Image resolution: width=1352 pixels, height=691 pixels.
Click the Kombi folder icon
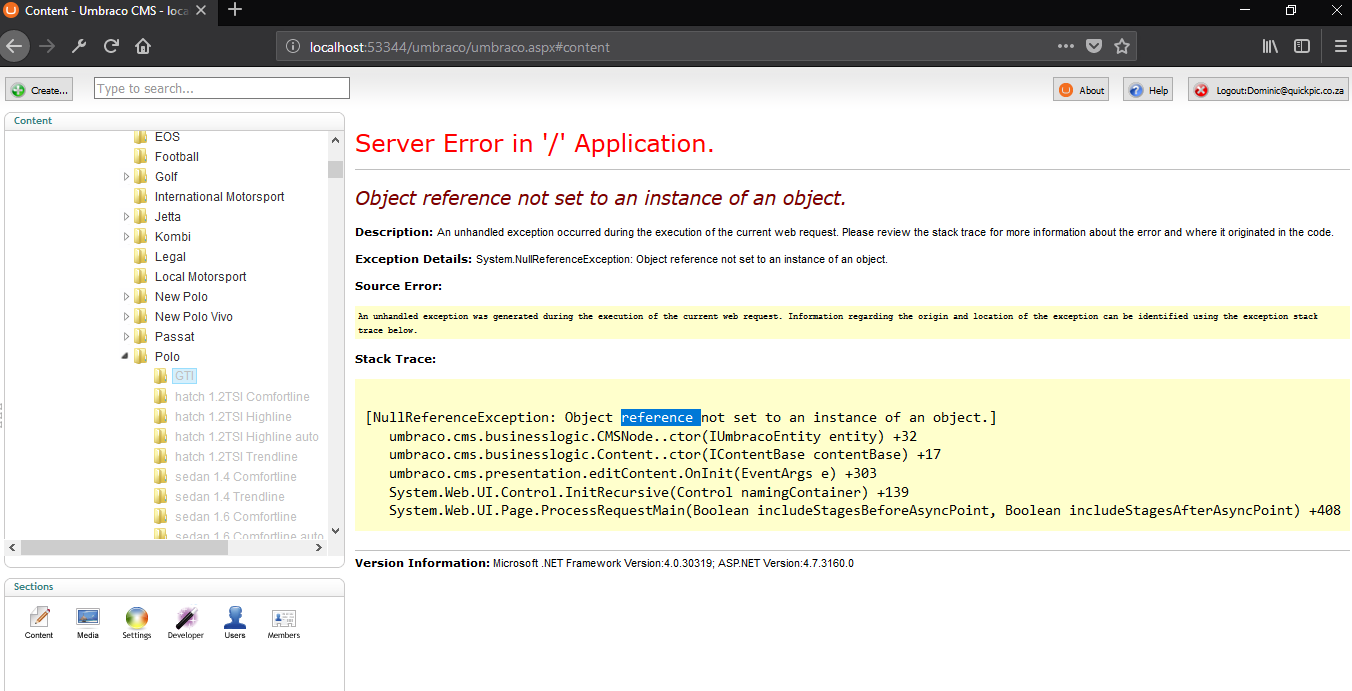pos(141,236)
